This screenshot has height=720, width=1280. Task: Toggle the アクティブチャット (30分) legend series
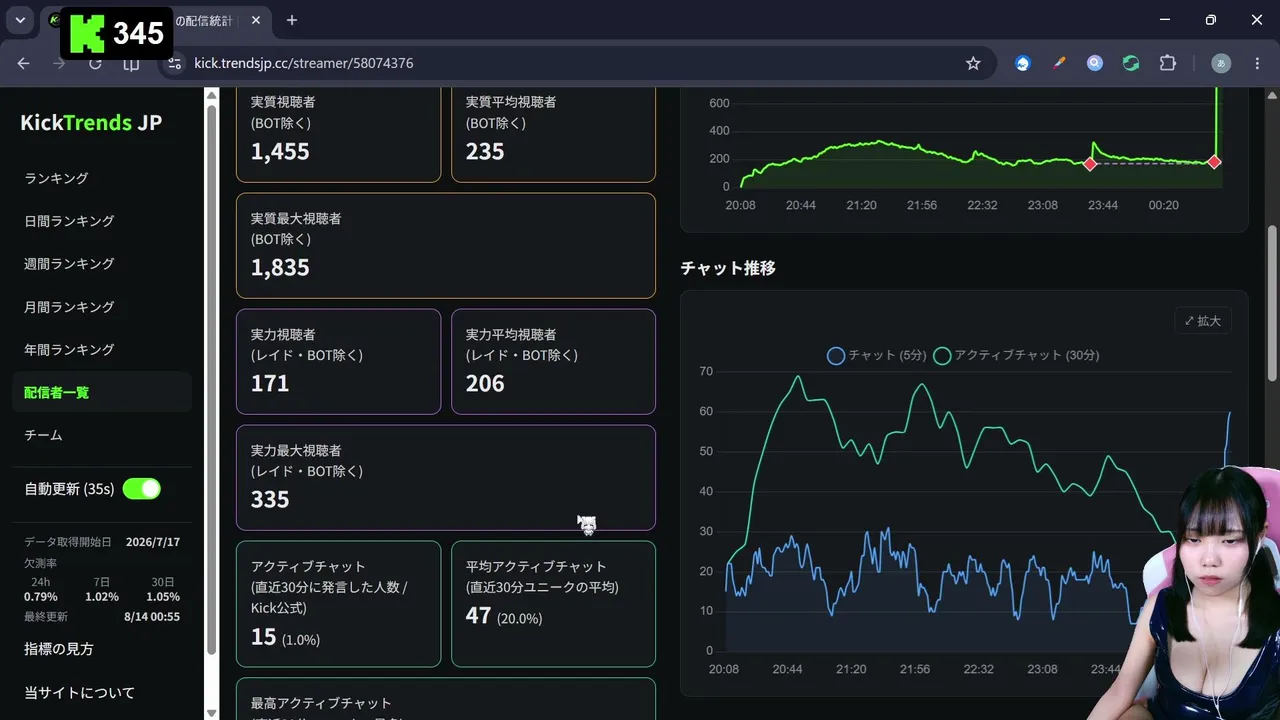pos(1016,355)
